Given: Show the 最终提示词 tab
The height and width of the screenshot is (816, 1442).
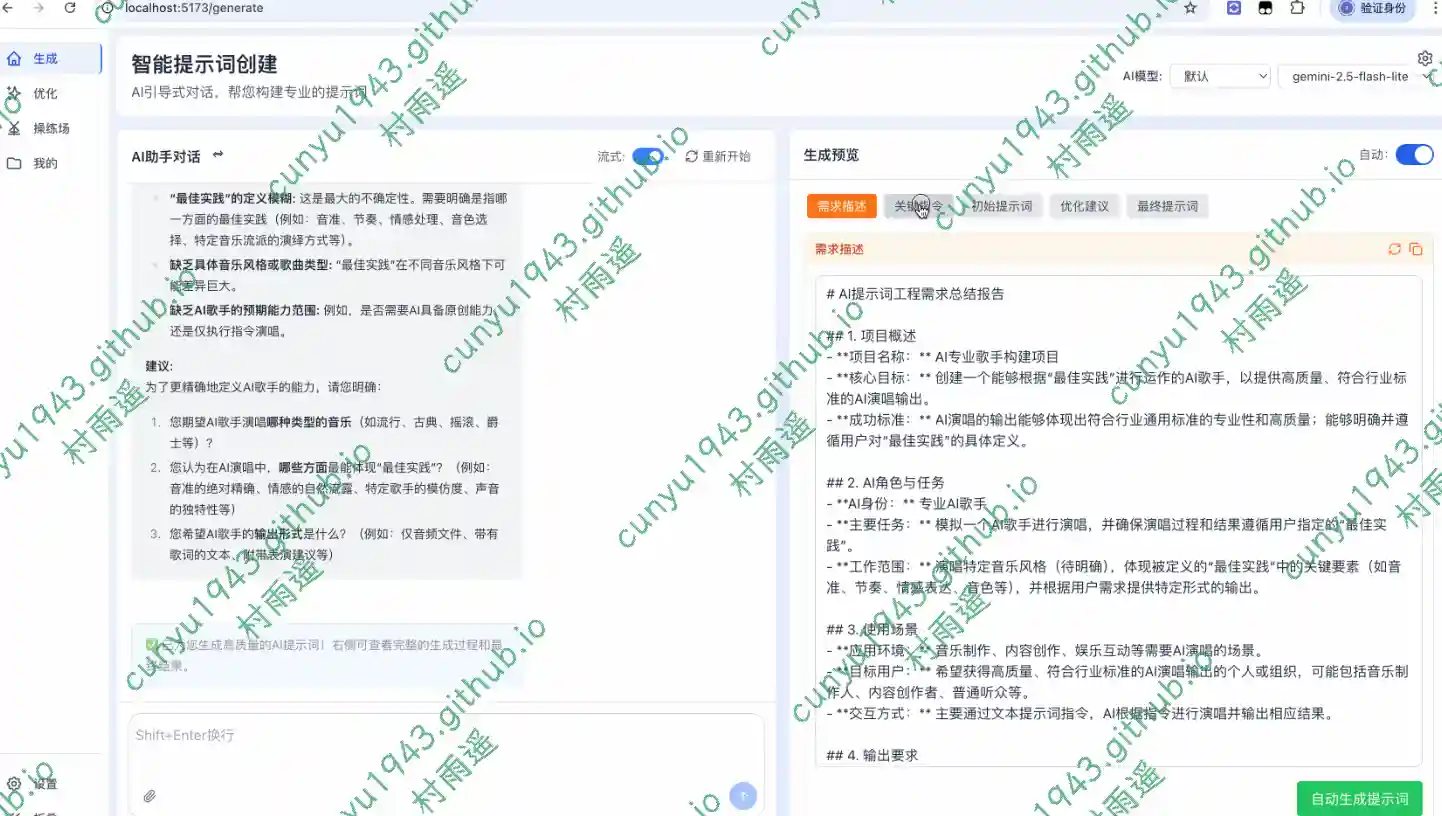Looking at the screenshot, I should [x=1167, y=206].
